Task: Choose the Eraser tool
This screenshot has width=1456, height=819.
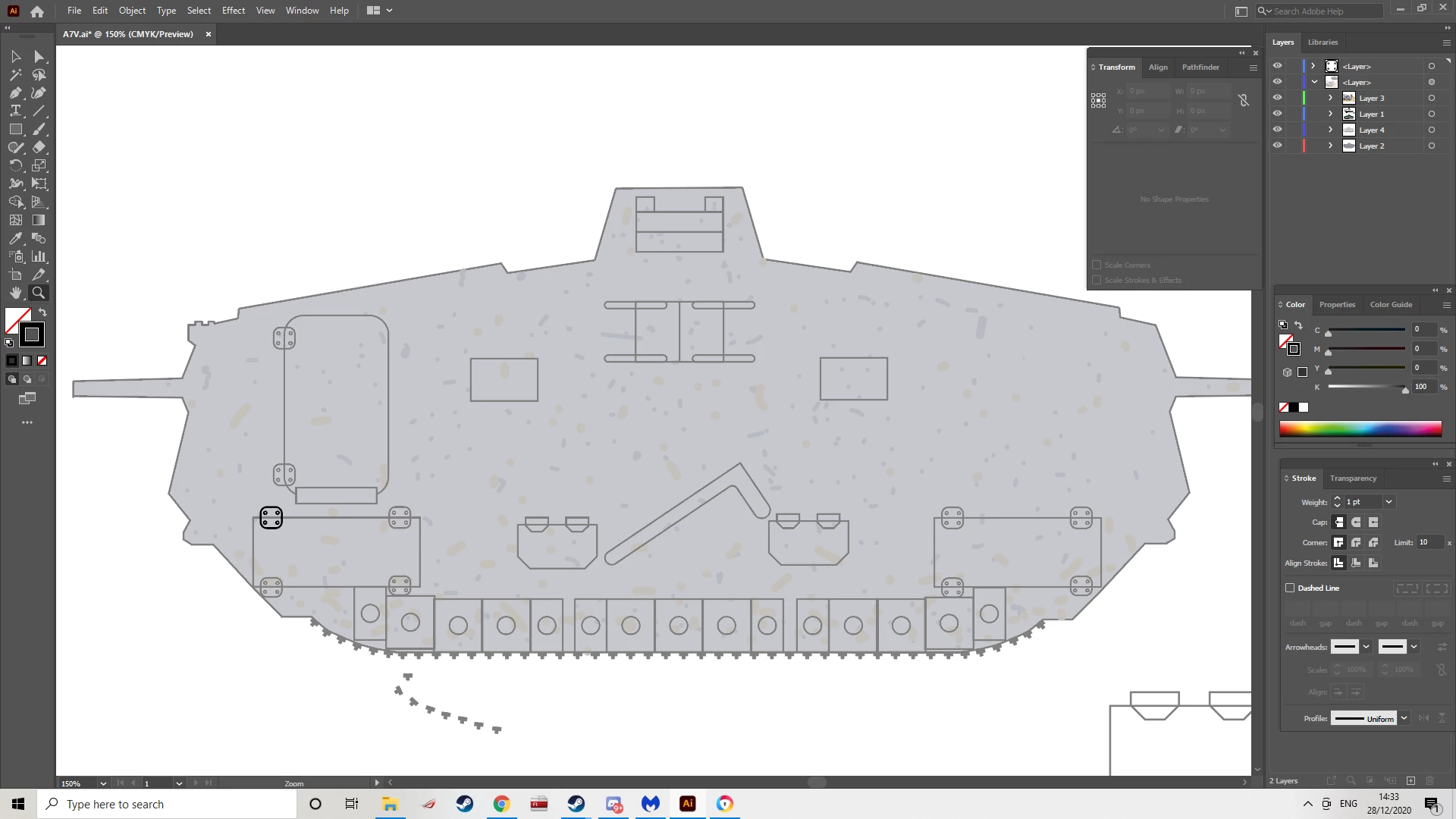Action: point(39,147)
